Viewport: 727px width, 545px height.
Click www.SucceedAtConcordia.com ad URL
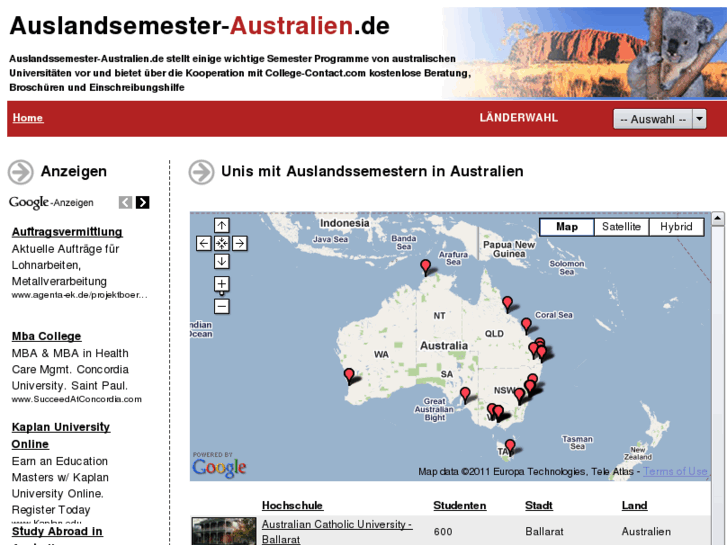(77, 399)
